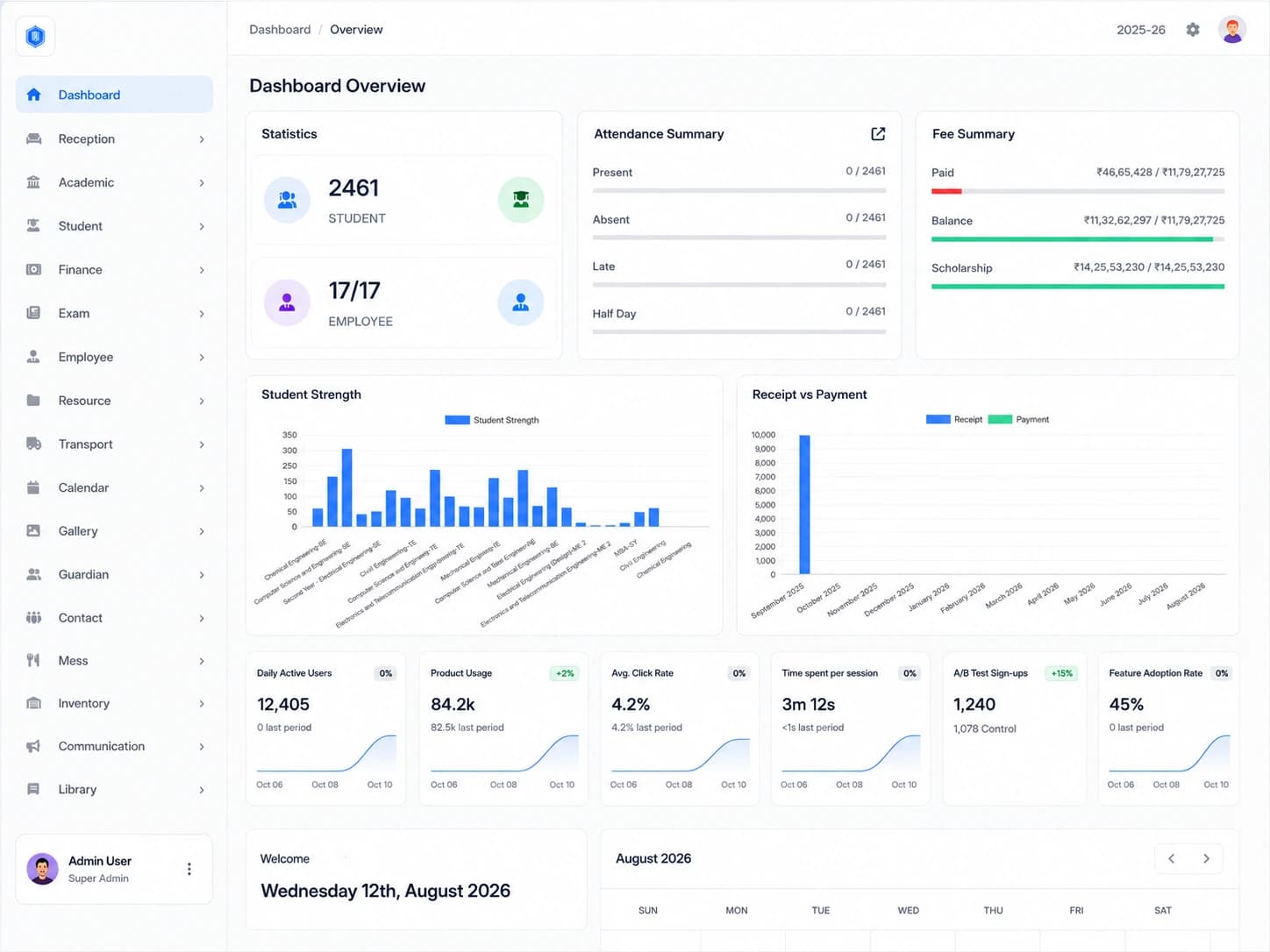Viewport: 1270px width, 952px height.
Task: Click the green graduate icon
Action: [521, 200]
